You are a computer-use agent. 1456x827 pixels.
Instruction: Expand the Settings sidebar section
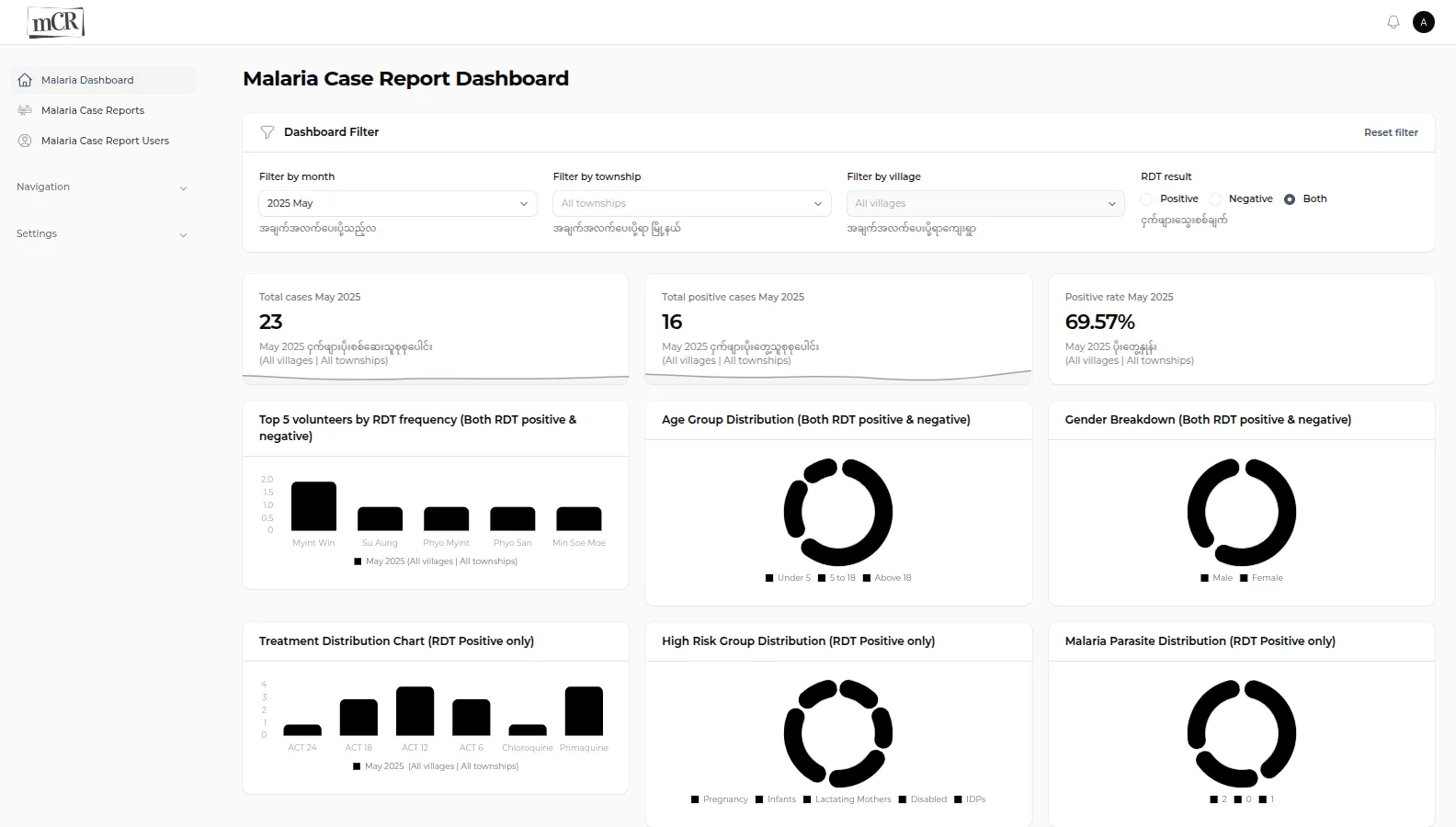point(101,234)
